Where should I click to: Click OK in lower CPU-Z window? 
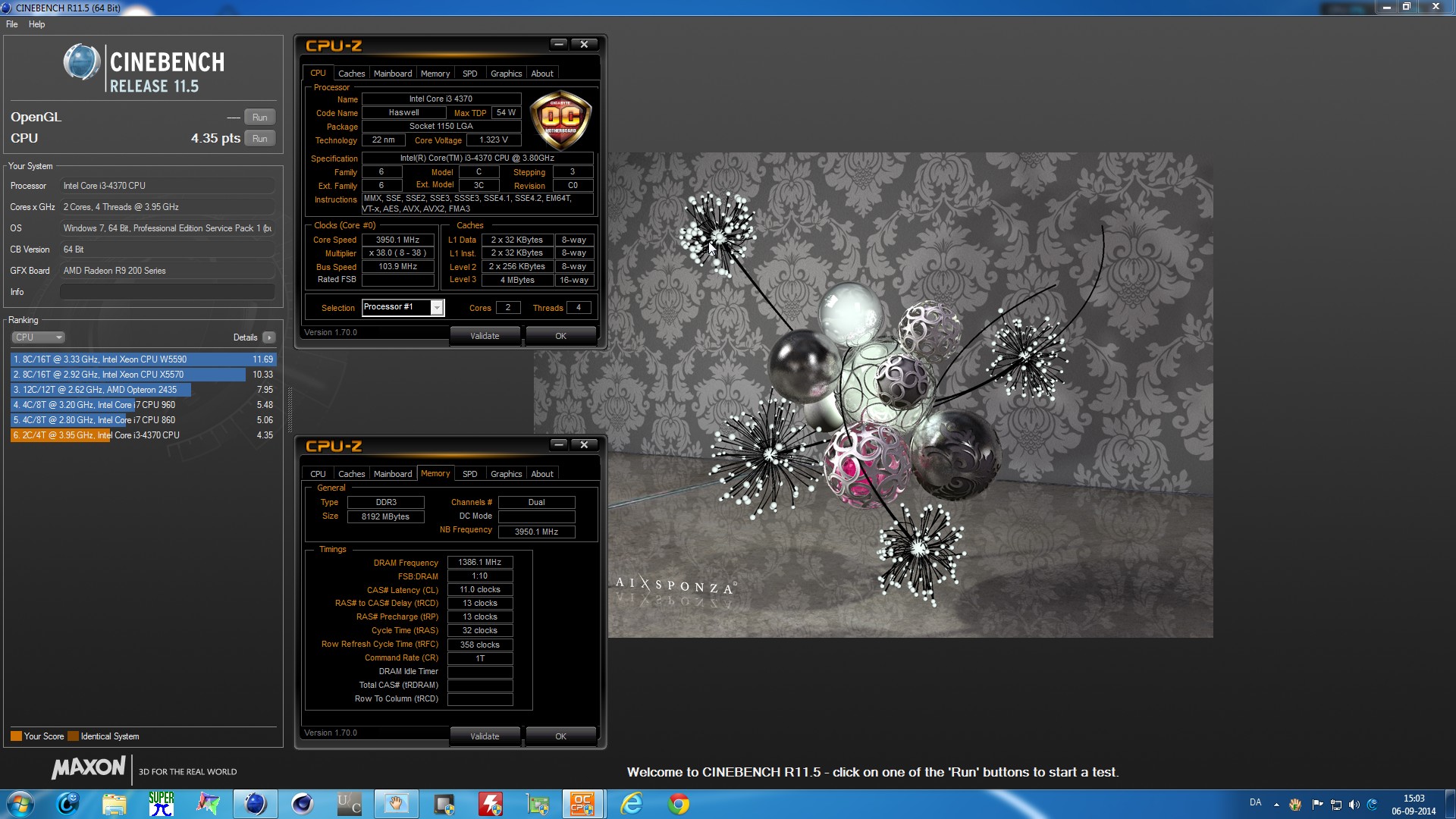pyautogui.click(x=560, y=736)
